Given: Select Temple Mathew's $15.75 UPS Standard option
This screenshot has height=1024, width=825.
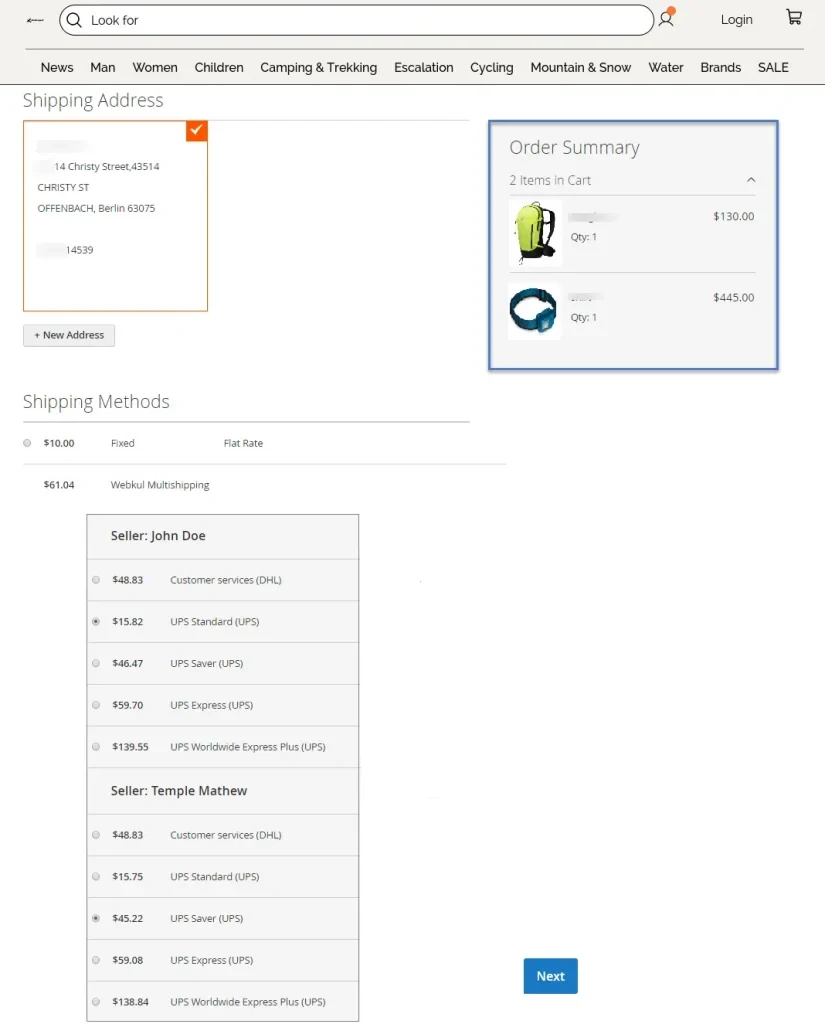Looking at the screenshot, I should coord(96,877).
